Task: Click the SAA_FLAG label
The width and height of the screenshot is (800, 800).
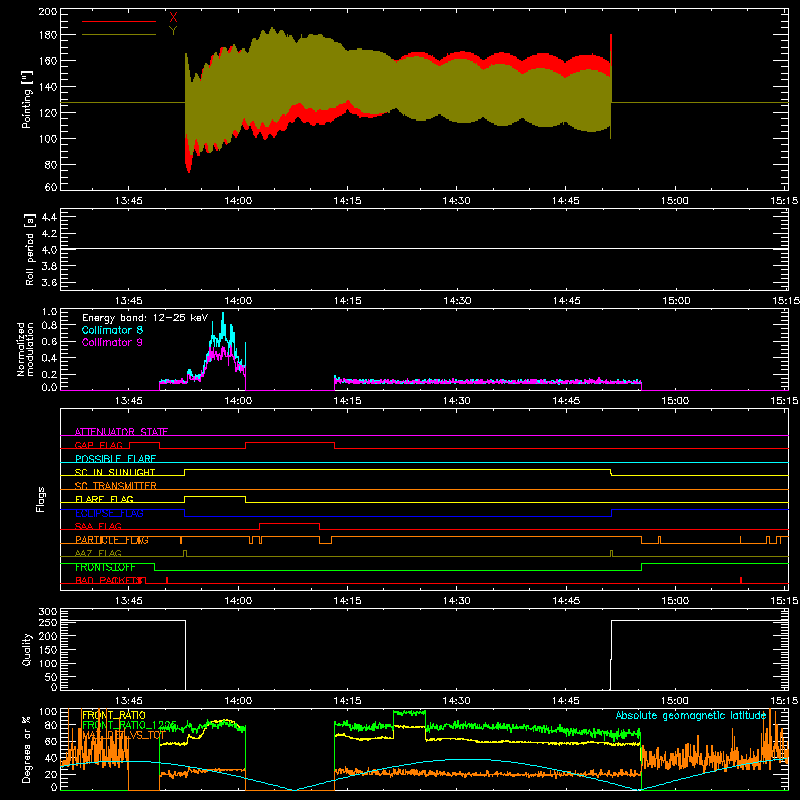Action: pyautogui.click(x=98, y=526)
